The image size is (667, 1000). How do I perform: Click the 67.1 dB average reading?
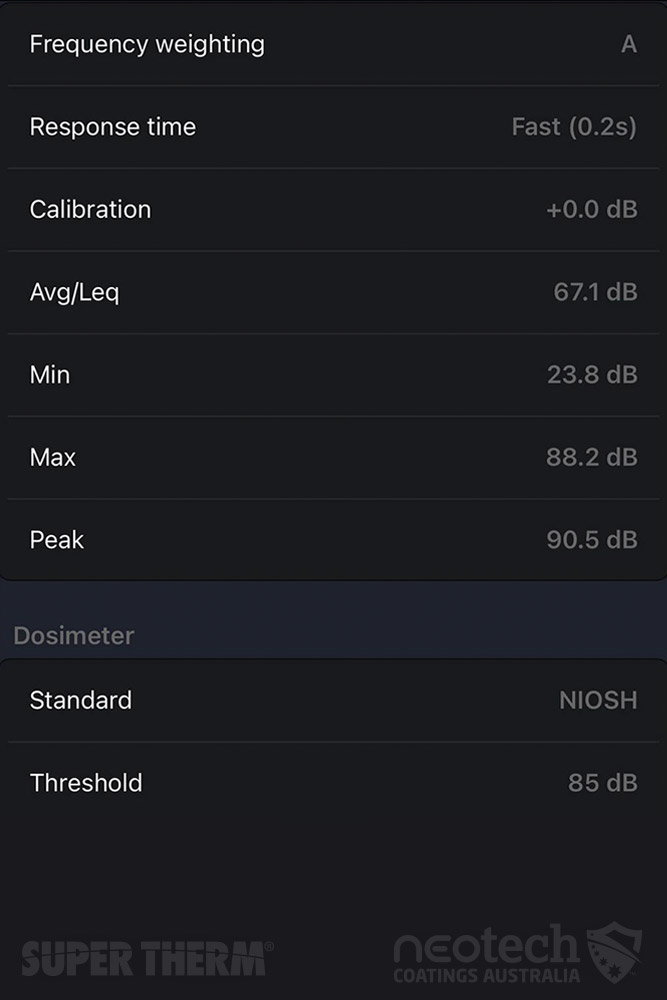595,292
